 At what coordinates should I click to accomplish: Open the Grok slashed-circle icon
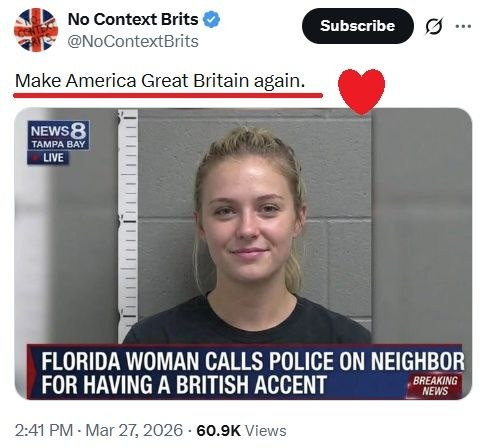tap(434, 26)
